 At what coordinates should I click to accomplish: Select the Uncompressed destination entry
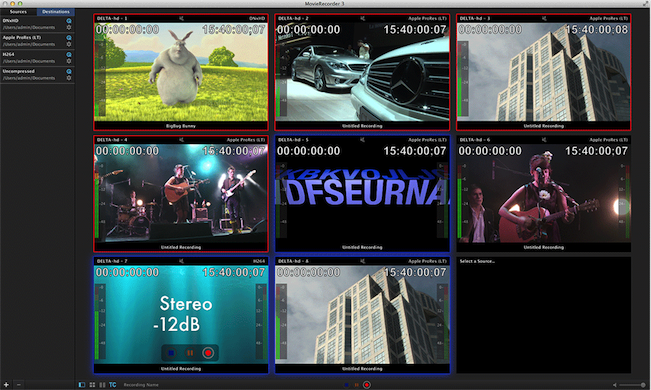37,74
